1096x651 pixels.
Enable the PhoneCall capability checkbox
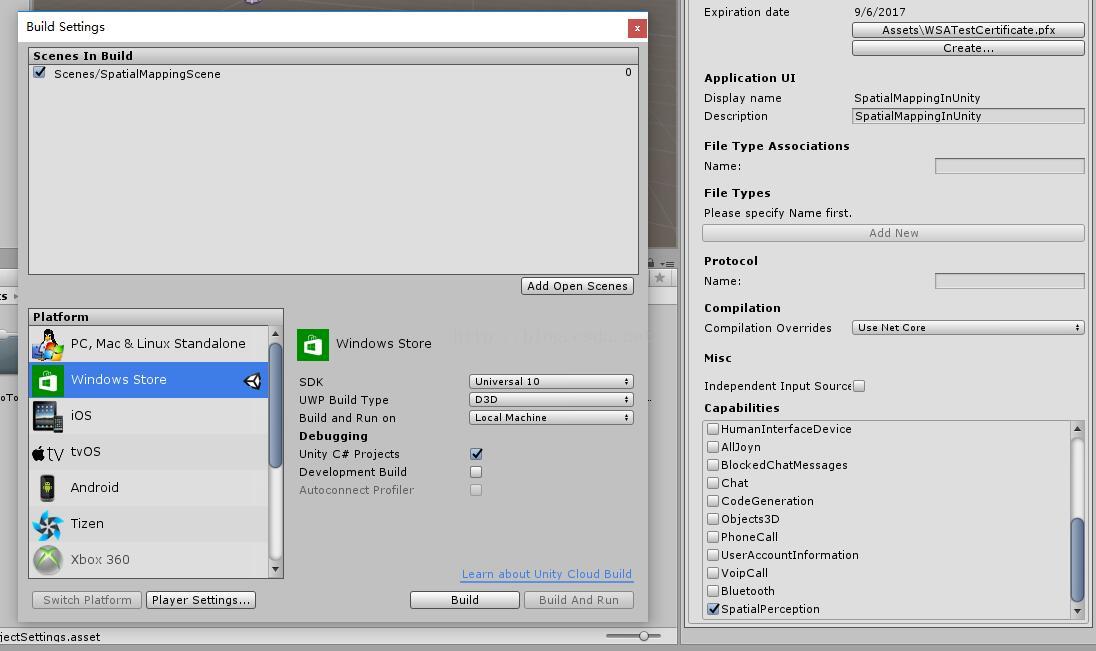(x=713, y=537)
